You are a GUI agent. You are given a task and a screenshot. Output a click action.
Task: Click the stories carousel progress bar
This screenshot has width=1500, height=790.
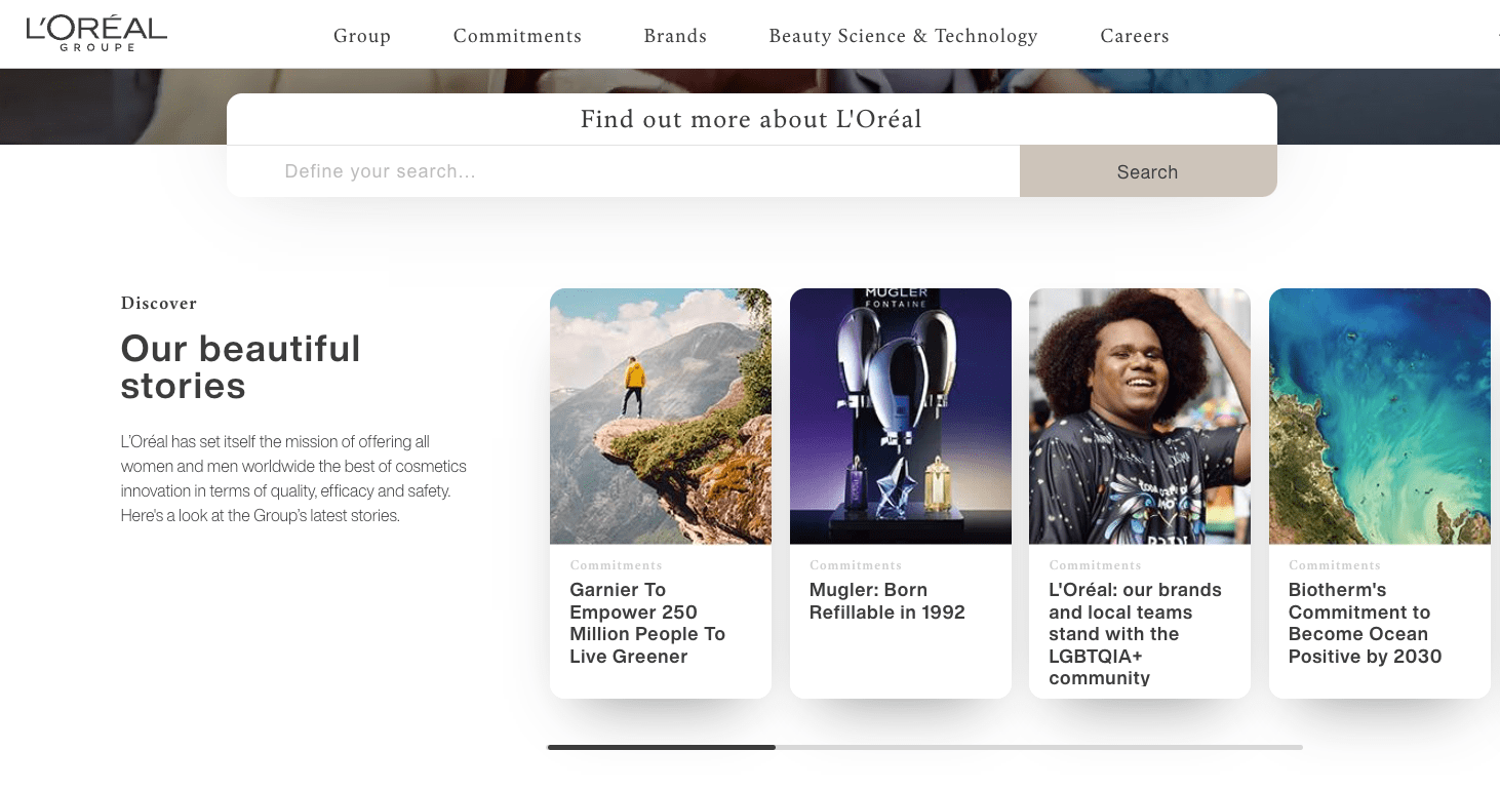point(925,747)
